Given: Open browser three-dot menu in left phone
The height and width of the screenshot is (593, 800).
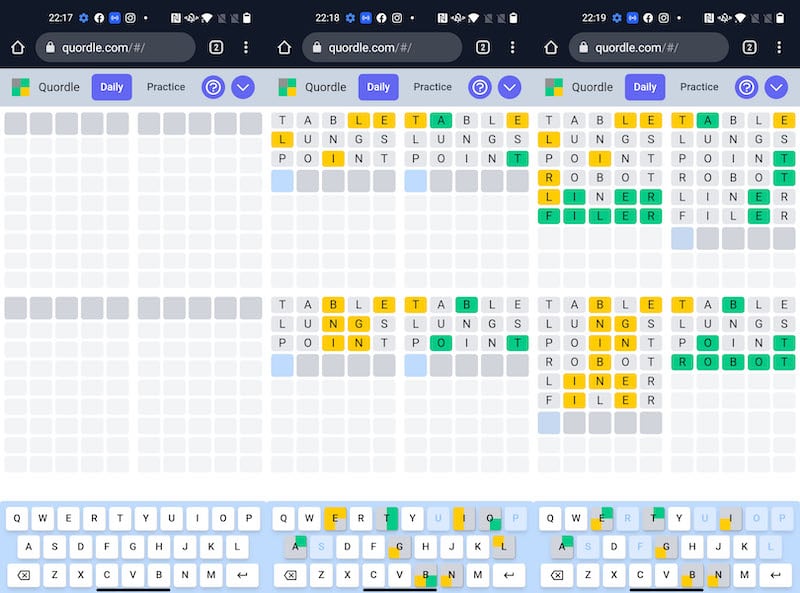Looking at the screenshot, I should pos(246,47).
